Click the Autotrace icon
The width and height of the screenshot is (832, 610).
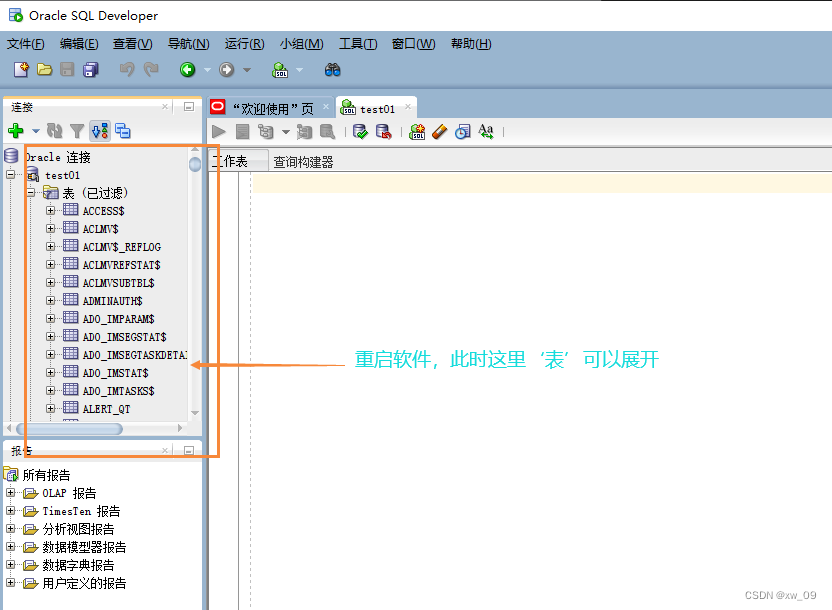pyautogui.click(x=304, y=132)
